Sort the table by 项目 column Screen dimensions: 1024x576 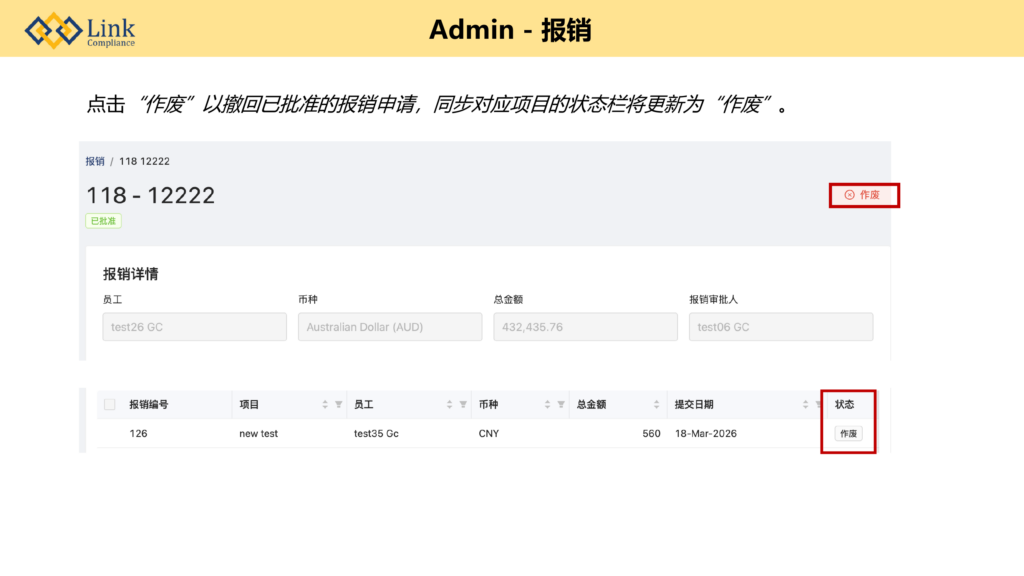pyautogui.click(x=325, y=405)
